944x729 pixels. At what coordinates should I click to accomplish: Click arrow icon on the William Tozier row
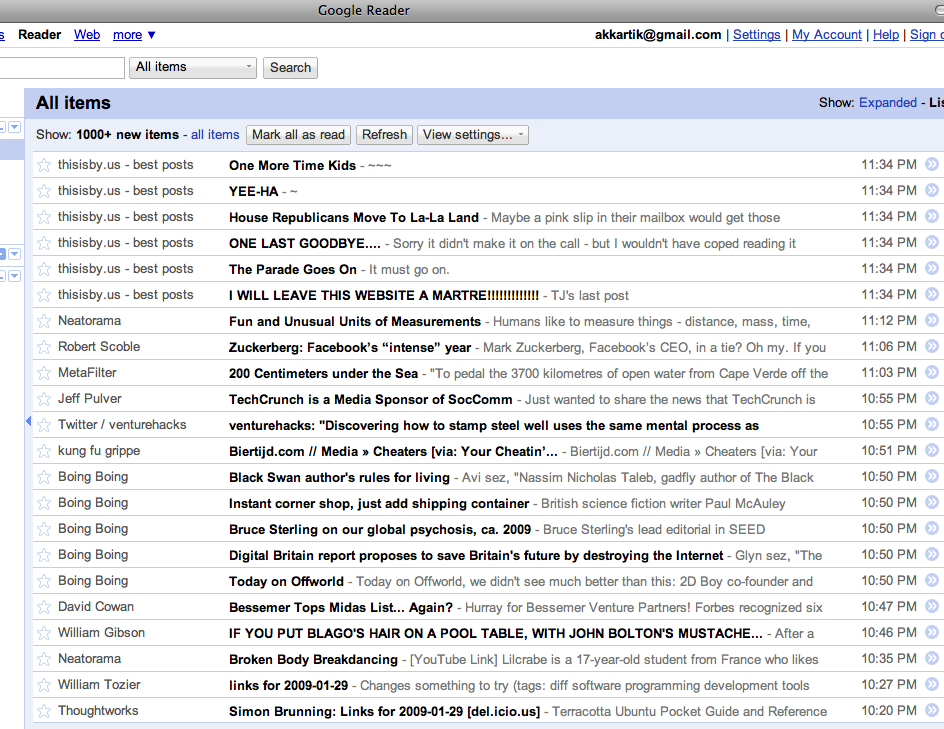coord(931,684)
